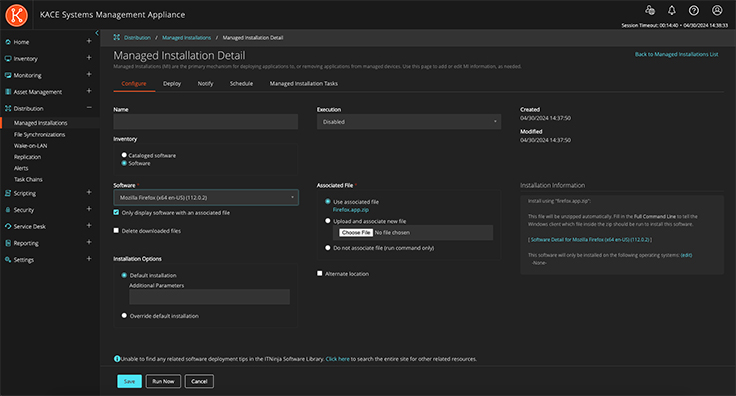Click the KACE logo icon
This screenshot has height=396, width=736.
(16, 15)
